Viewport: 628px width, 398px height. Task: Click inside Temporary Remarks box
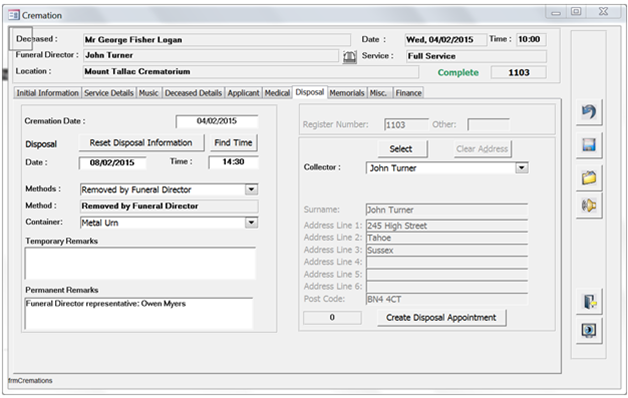(x=140, y=263)
